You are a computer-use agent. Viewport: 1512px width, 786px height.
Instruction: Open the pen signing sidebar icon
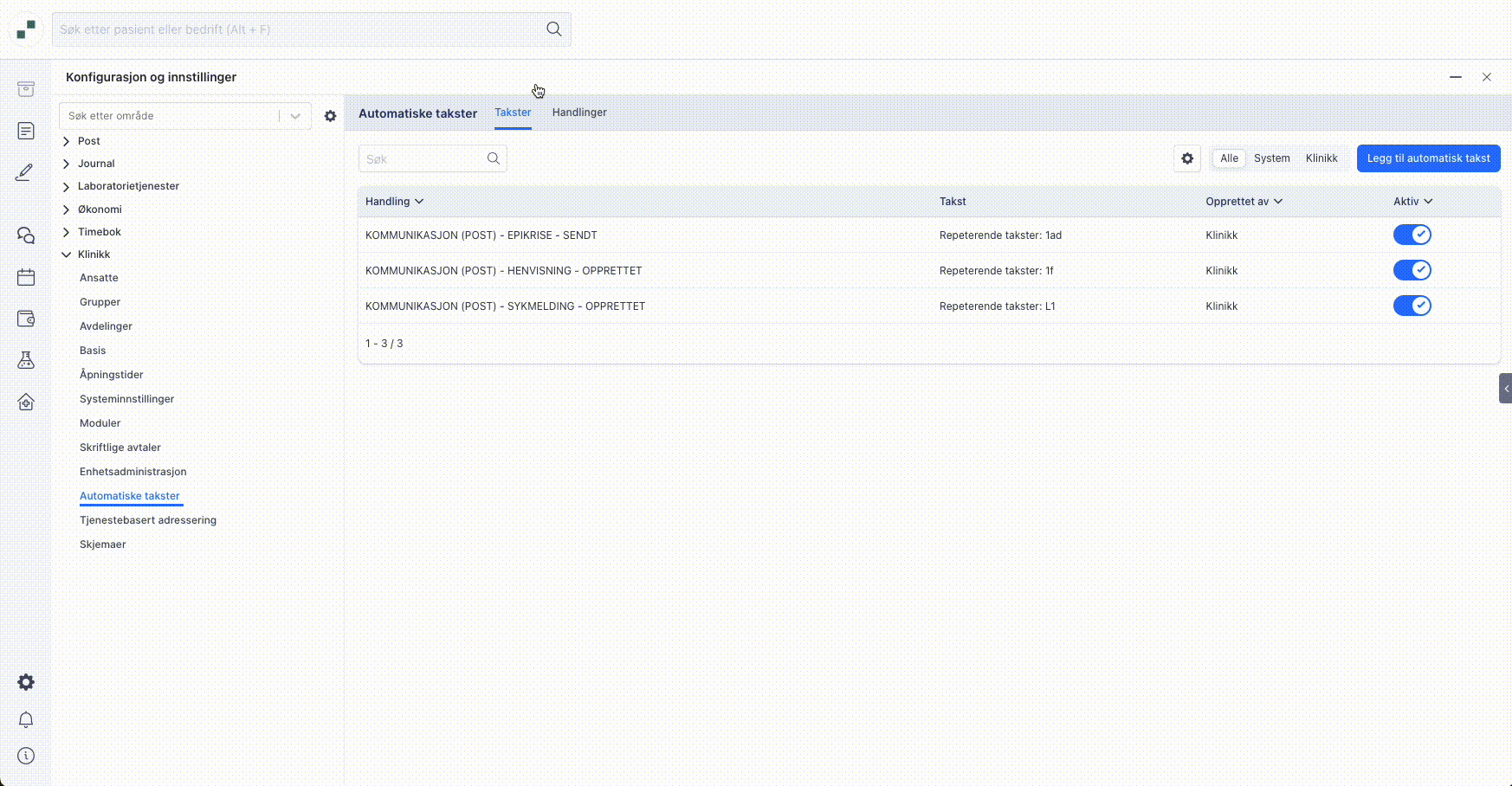(25, 172)
